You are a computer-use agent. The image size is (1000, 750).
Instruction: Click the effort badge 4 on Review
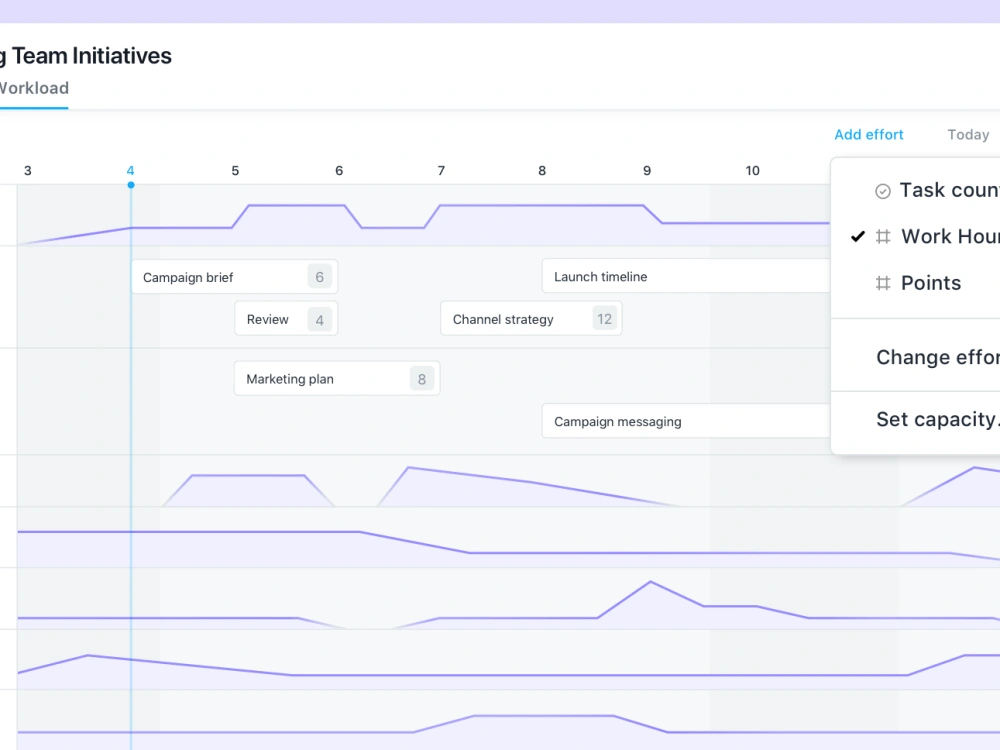point(319,319)
